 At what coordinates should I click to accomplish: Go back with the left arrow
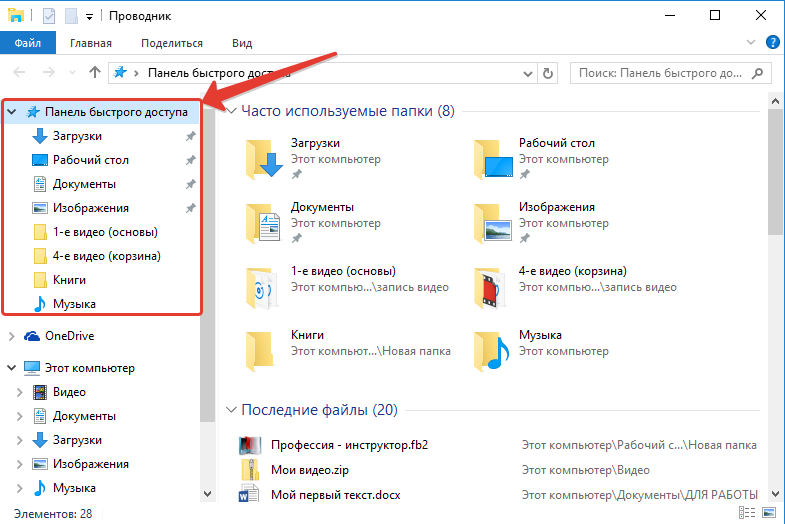(19, 73)
